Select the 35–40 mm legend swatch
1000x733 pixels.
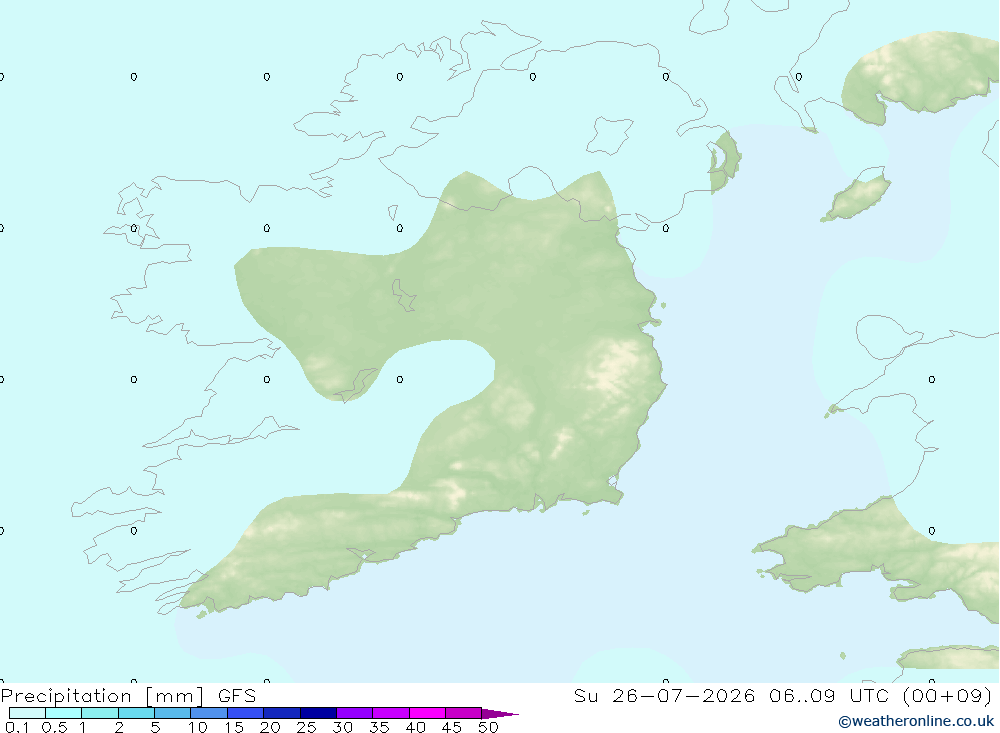point(391,713)
